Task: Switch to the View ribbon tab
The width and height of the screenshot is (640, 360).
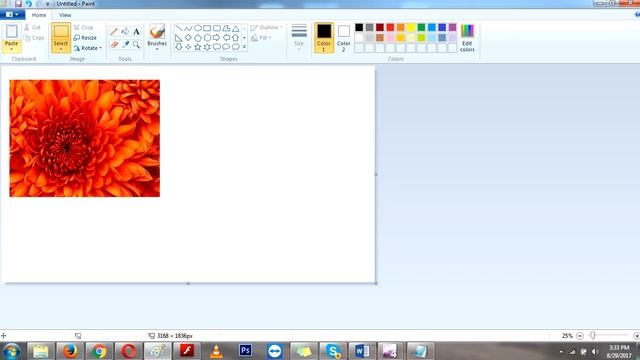Action: [x=65, y=15]
